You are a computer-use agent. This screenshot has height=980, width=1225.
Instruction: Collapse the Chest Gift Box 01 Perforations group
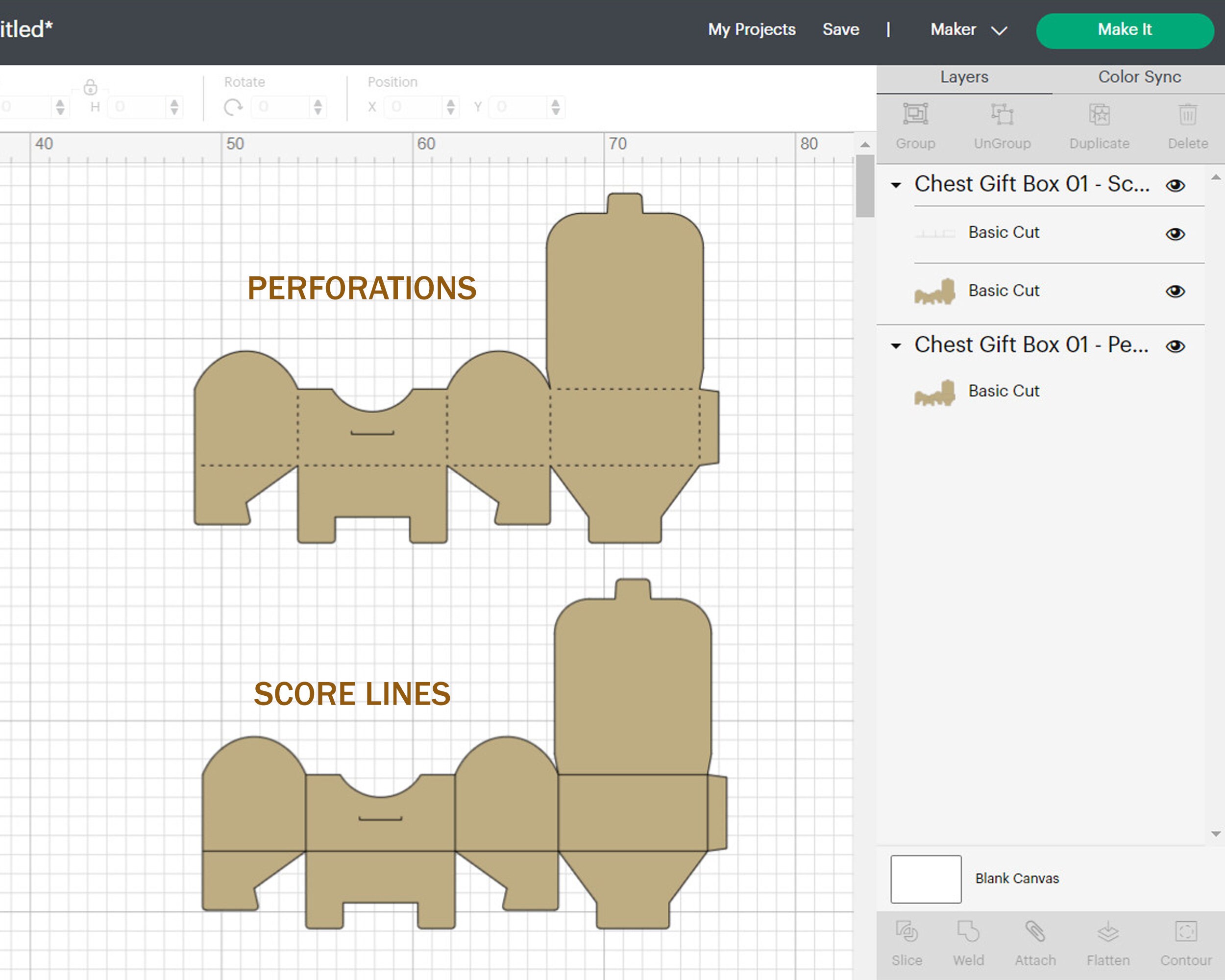[897, 345]
